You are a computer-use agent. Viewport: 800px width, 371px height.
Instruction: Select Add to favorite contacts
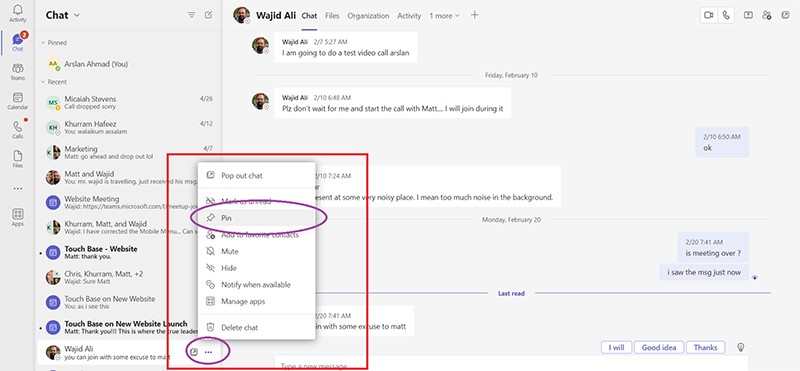[x=256, y=235]
